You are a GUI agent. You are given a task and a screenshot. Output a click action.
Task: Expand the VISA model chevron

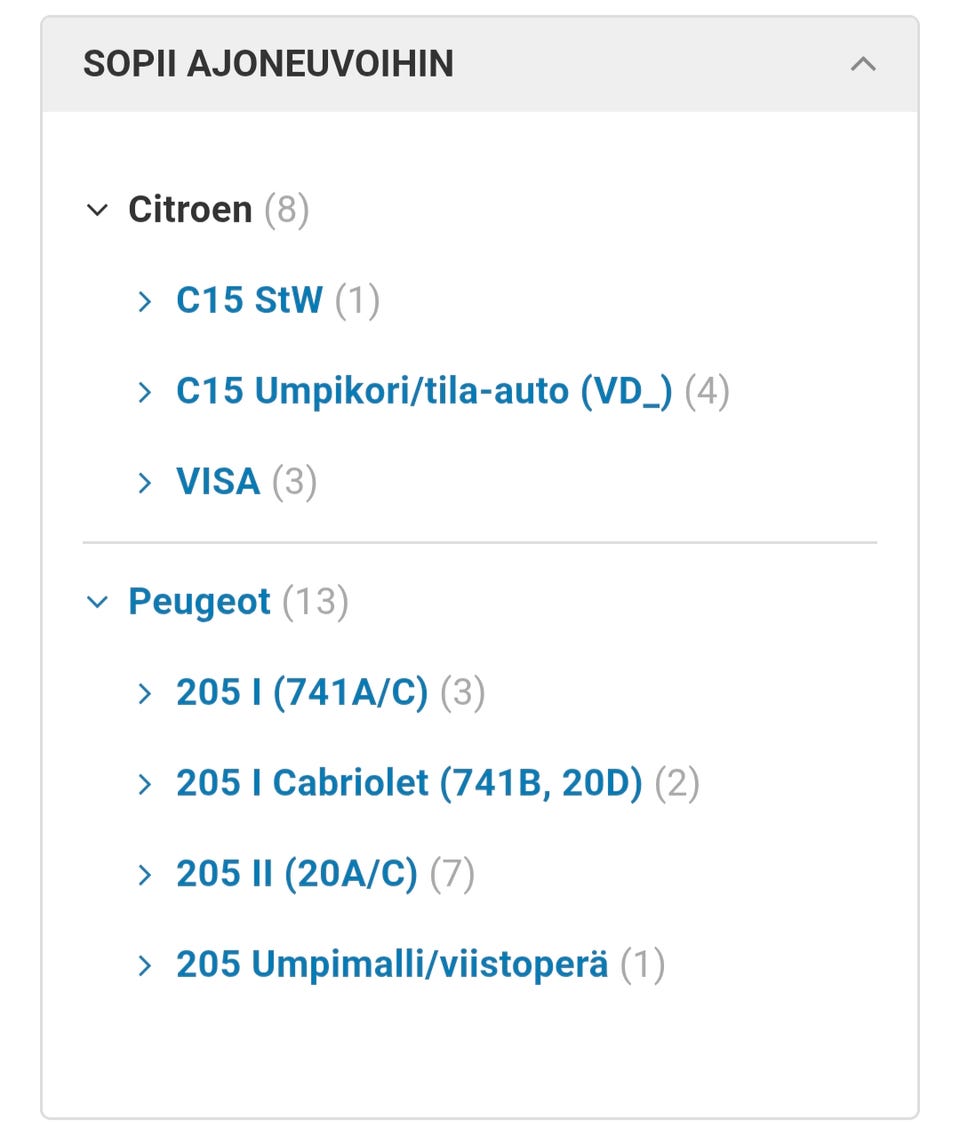pyautogui.click(x=145, y=483)
